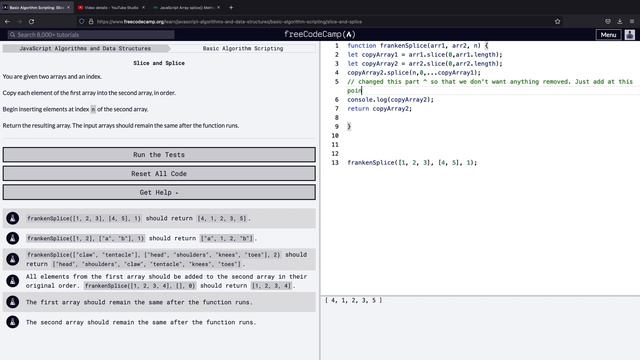This screenshot has height=360, width=640.
Task: Close the JavaScript Array splice tab
Action: coord(218,7)
